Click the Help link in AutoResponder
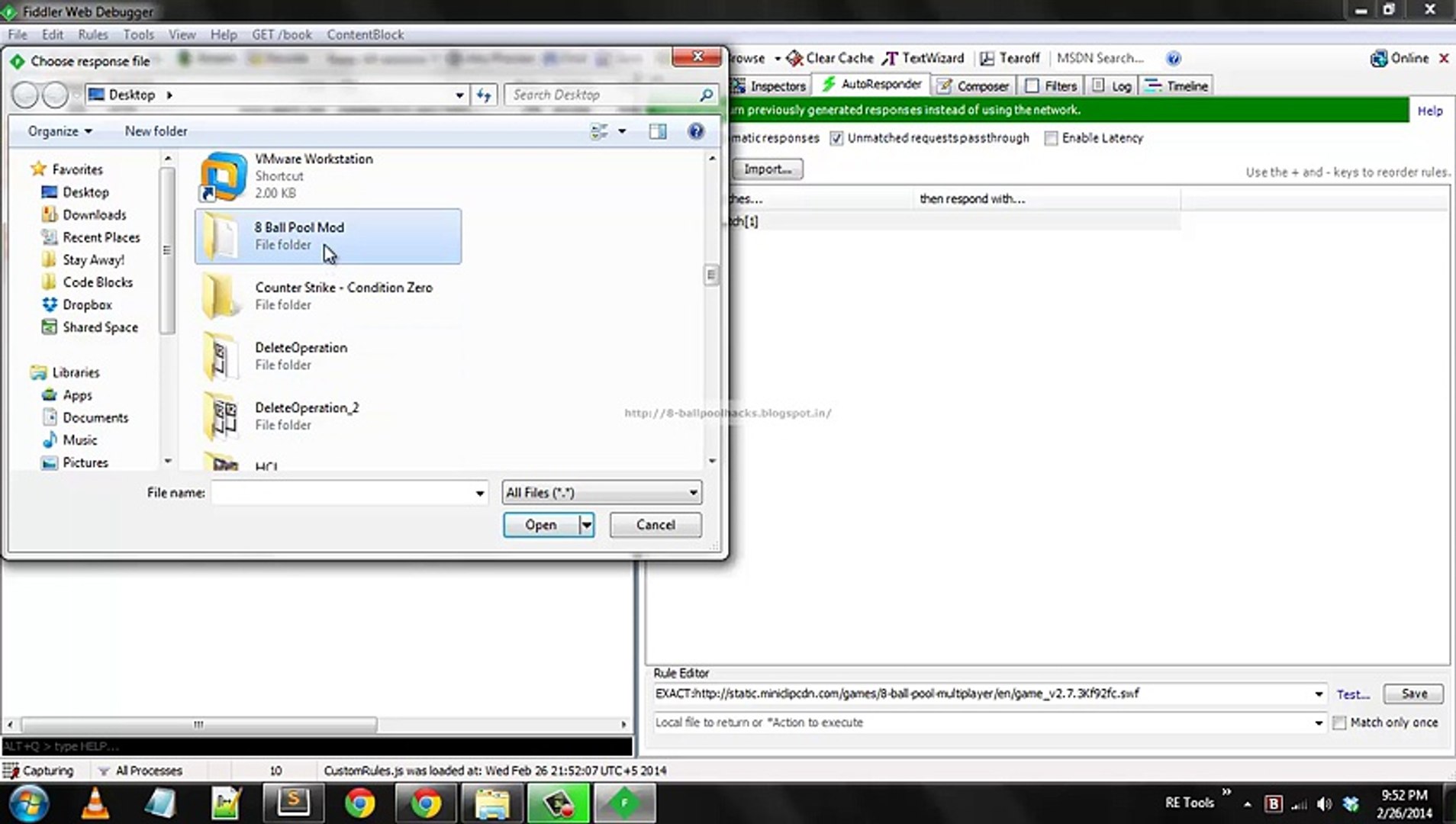This screenshot has height=824, width=1456. point(1430,111)
